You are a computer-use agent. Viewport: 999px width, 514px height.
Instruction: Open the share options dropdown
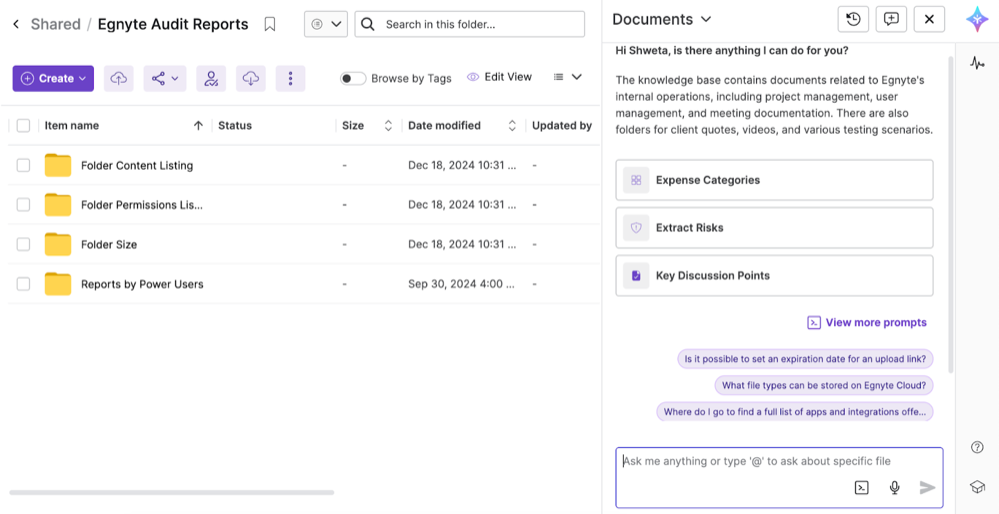point(165,78)
